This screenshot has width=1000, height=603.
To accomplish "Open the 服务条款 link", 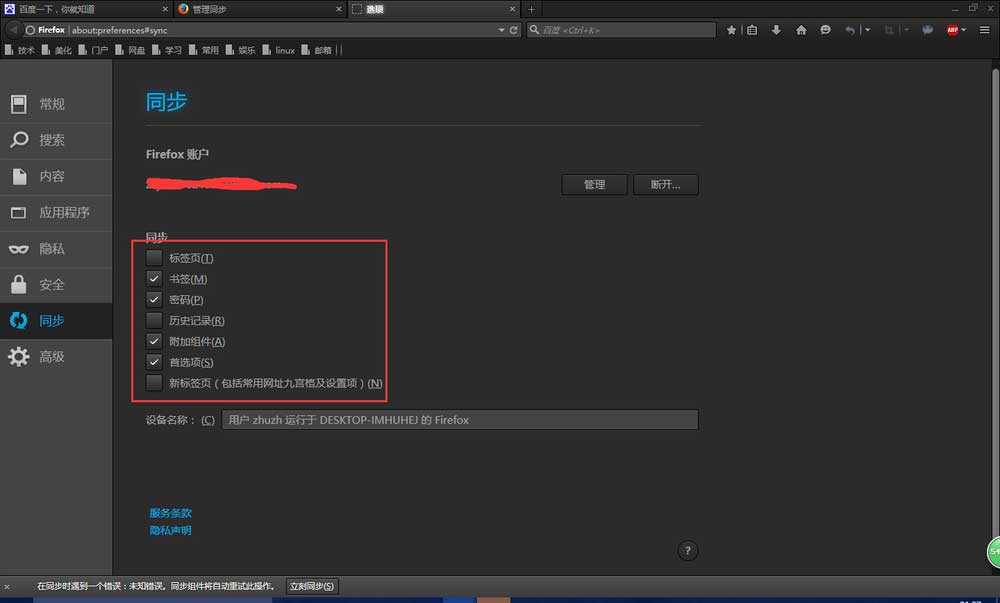I will 170,513.
